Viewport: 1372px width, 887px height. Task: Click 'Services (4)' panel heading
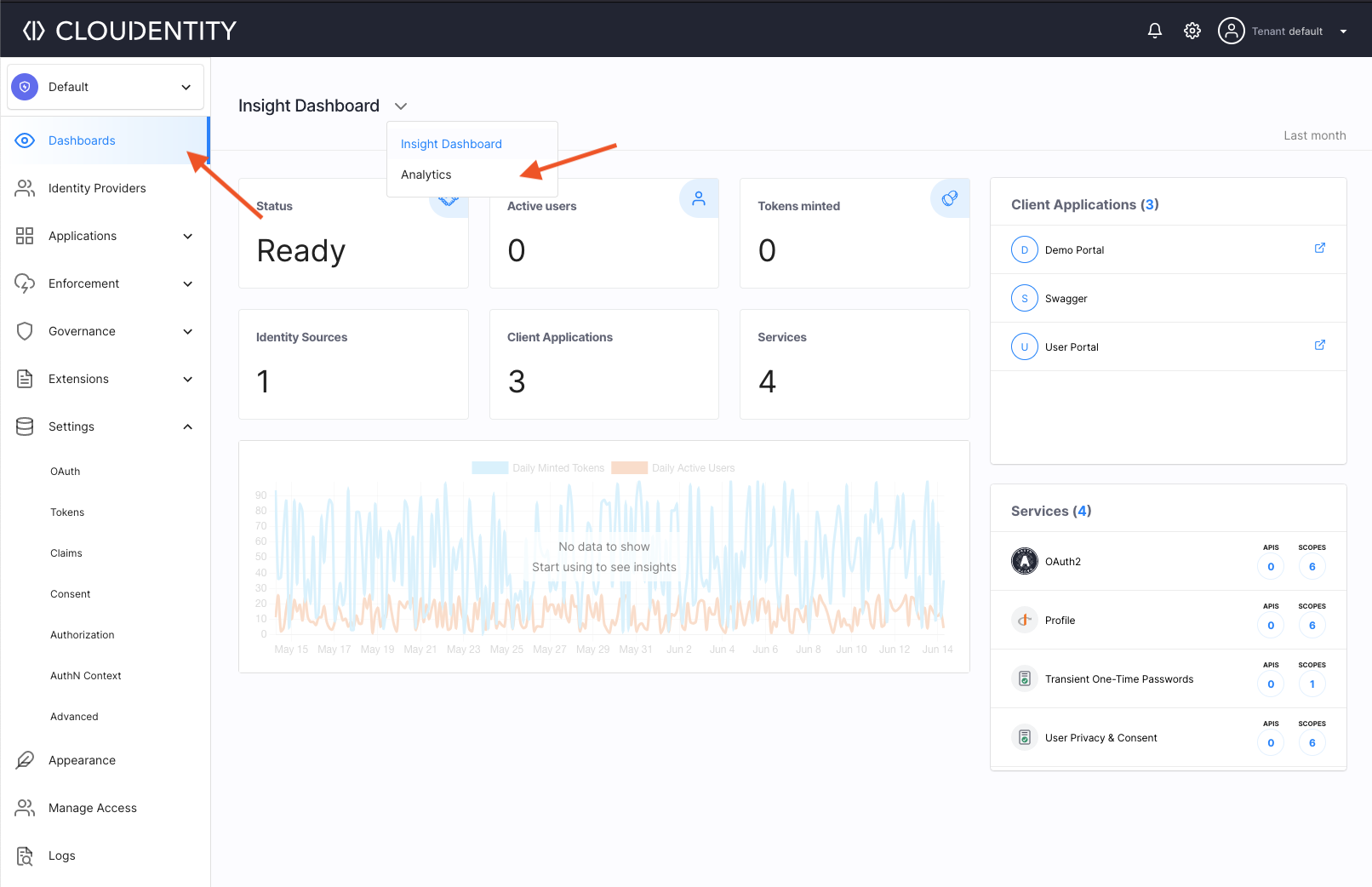[1051, 511]
